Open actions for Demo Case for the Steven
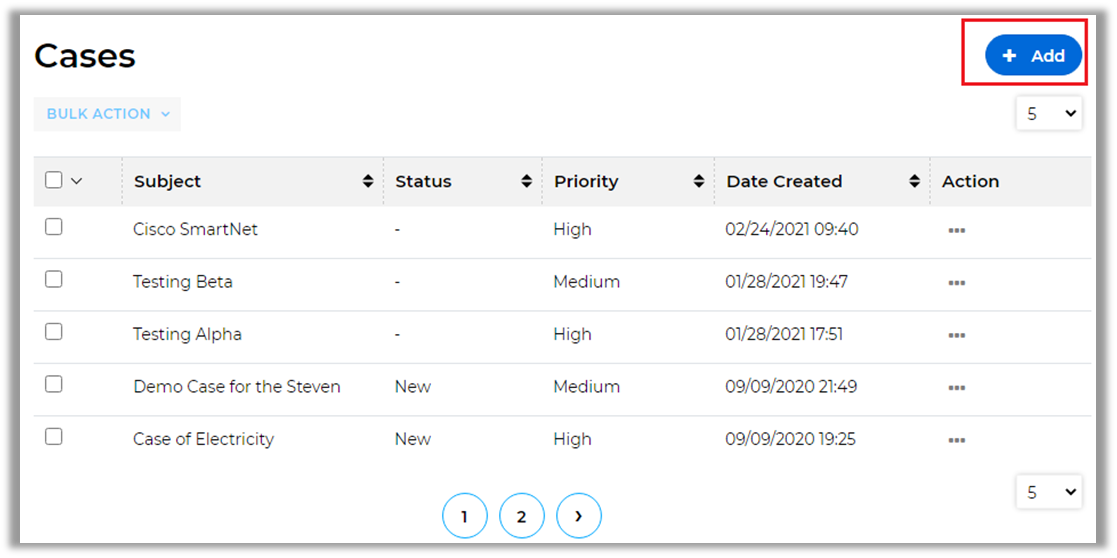This screenshot has height=558, width=1117. pyautogui.click(x=956, y=388)
